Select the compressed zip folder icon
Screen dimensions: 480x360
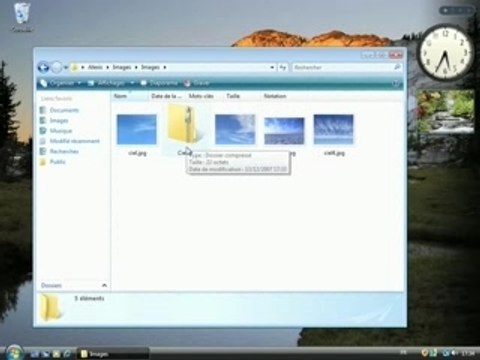tap(184, 125)
